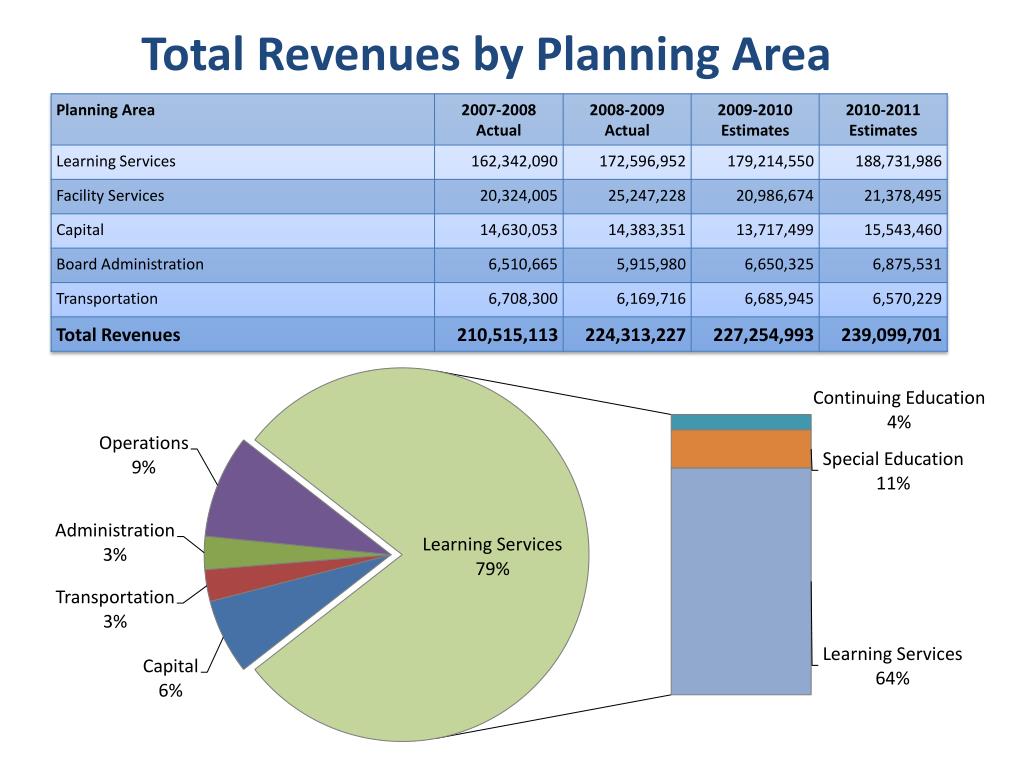Click the 'Administration 3%' pie label
The height and width of the screenshot is (768, 1024).
click(115, 542)
